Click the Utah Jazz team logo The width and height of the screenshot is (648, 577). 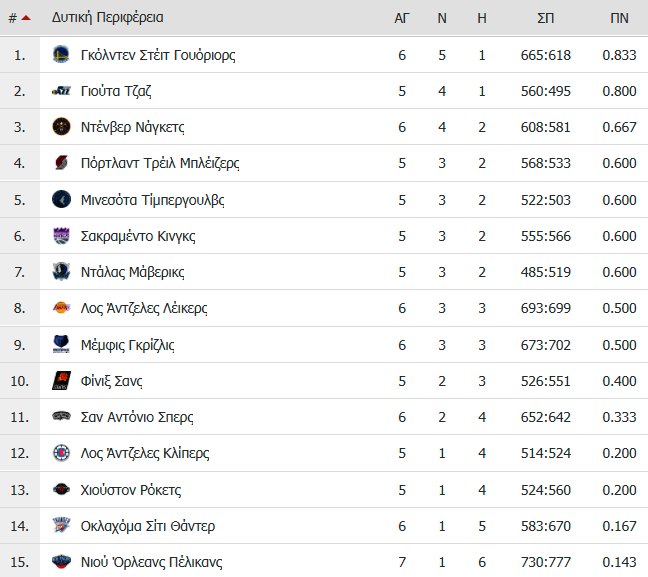click(61, 91)
